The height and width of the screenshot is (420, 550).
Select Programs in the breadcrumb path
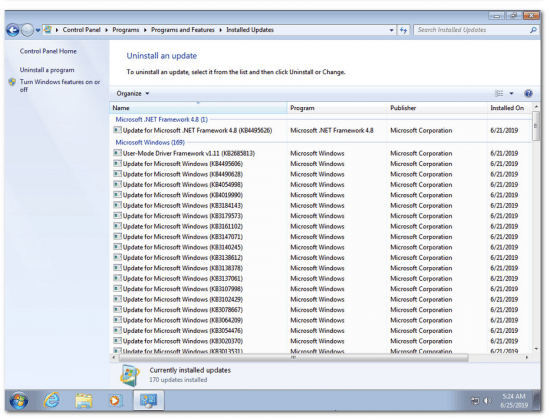click(x=126, y=30)
